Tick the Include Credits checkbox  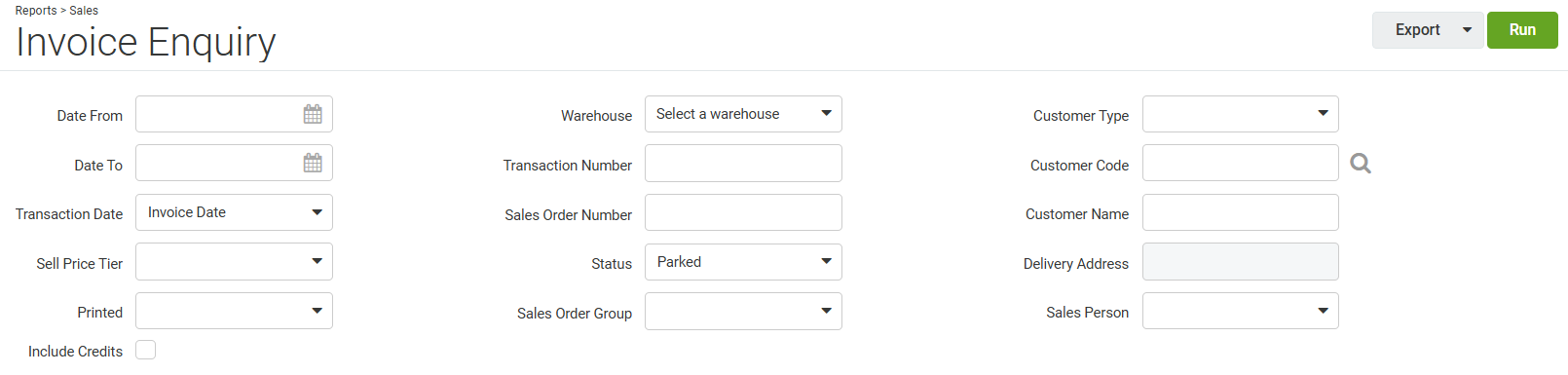pos(146,350)
